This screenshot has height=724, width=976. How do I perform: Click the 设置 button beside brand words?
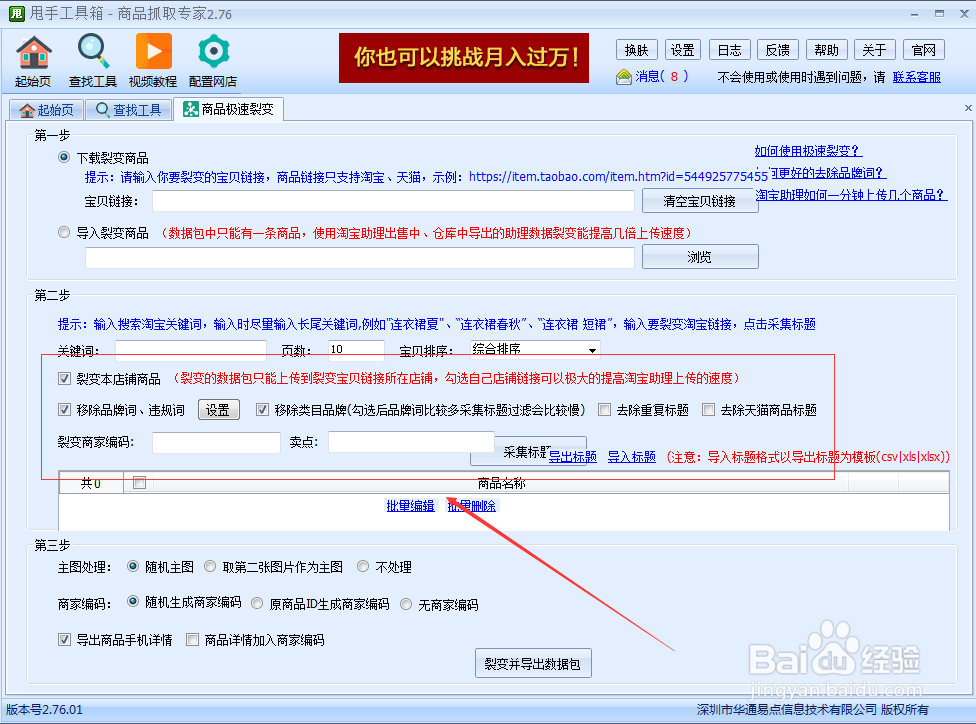tap(218, 410)
